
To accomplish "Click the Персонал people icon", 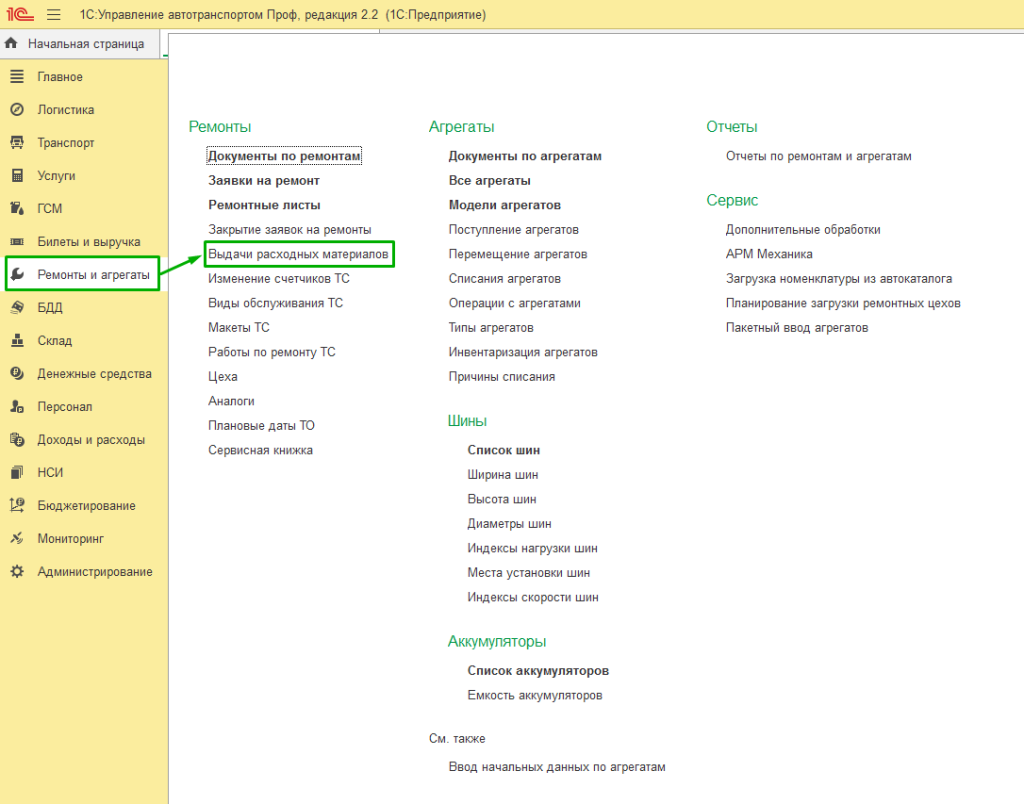I will coord(17,407).
